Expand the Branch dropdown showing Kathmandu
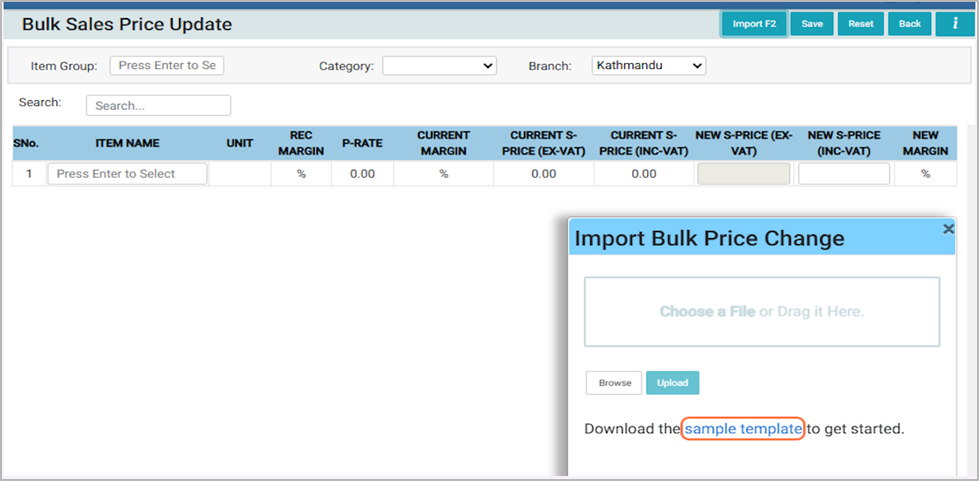 click(x=648, y=66)
